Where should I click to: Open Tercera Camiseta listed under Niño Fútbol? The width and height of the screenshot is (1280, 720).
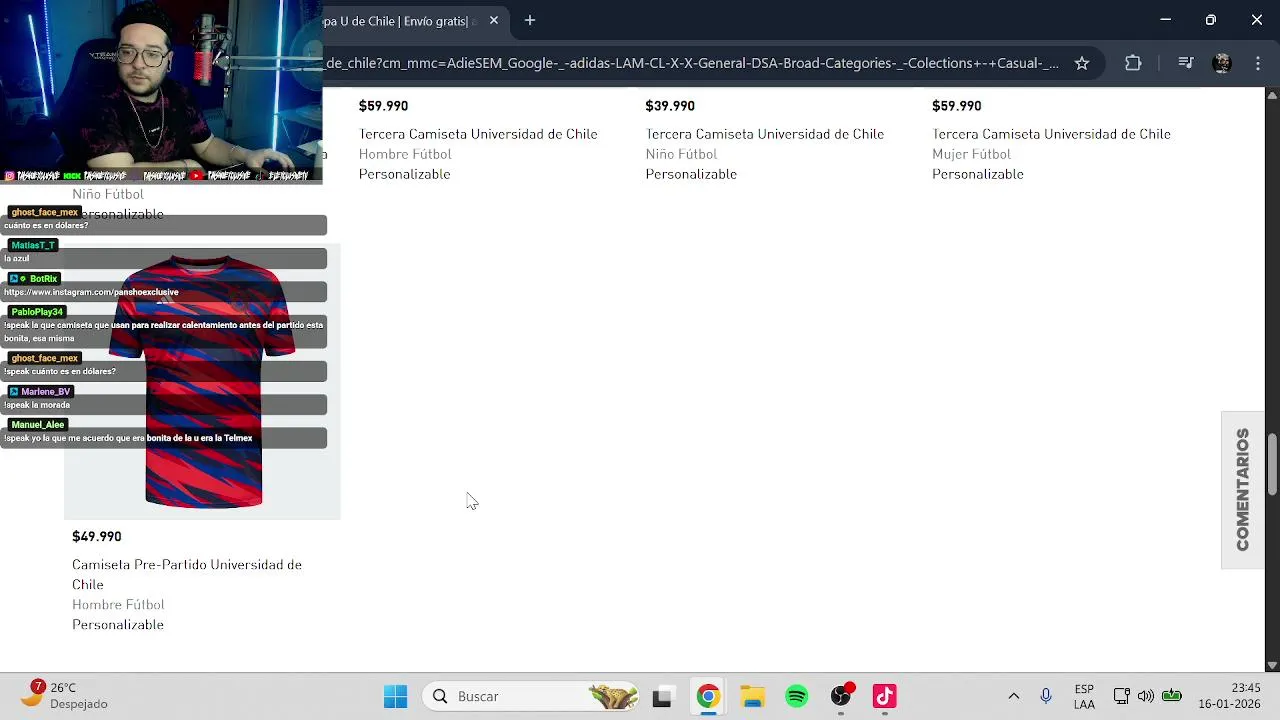(765, 134)
